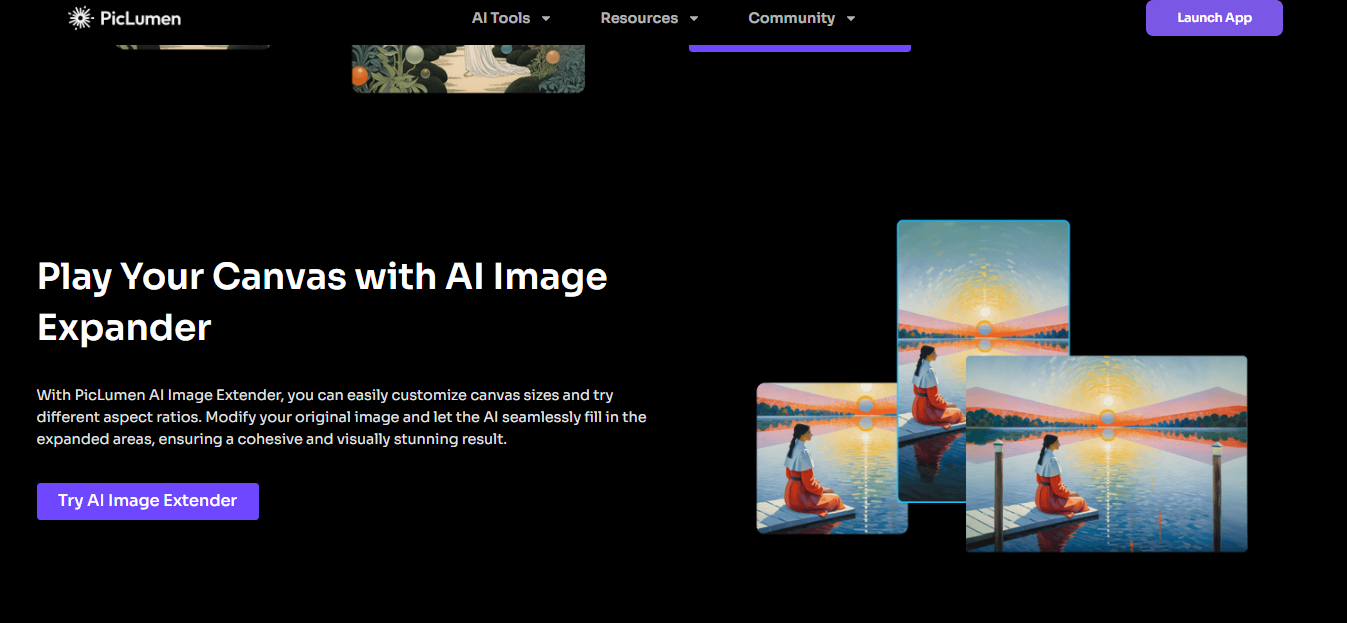The width and height of the screenshot is (1347, 623).
Task: Expand the Community dropdown arrow
Action: (x=851, y=19)
